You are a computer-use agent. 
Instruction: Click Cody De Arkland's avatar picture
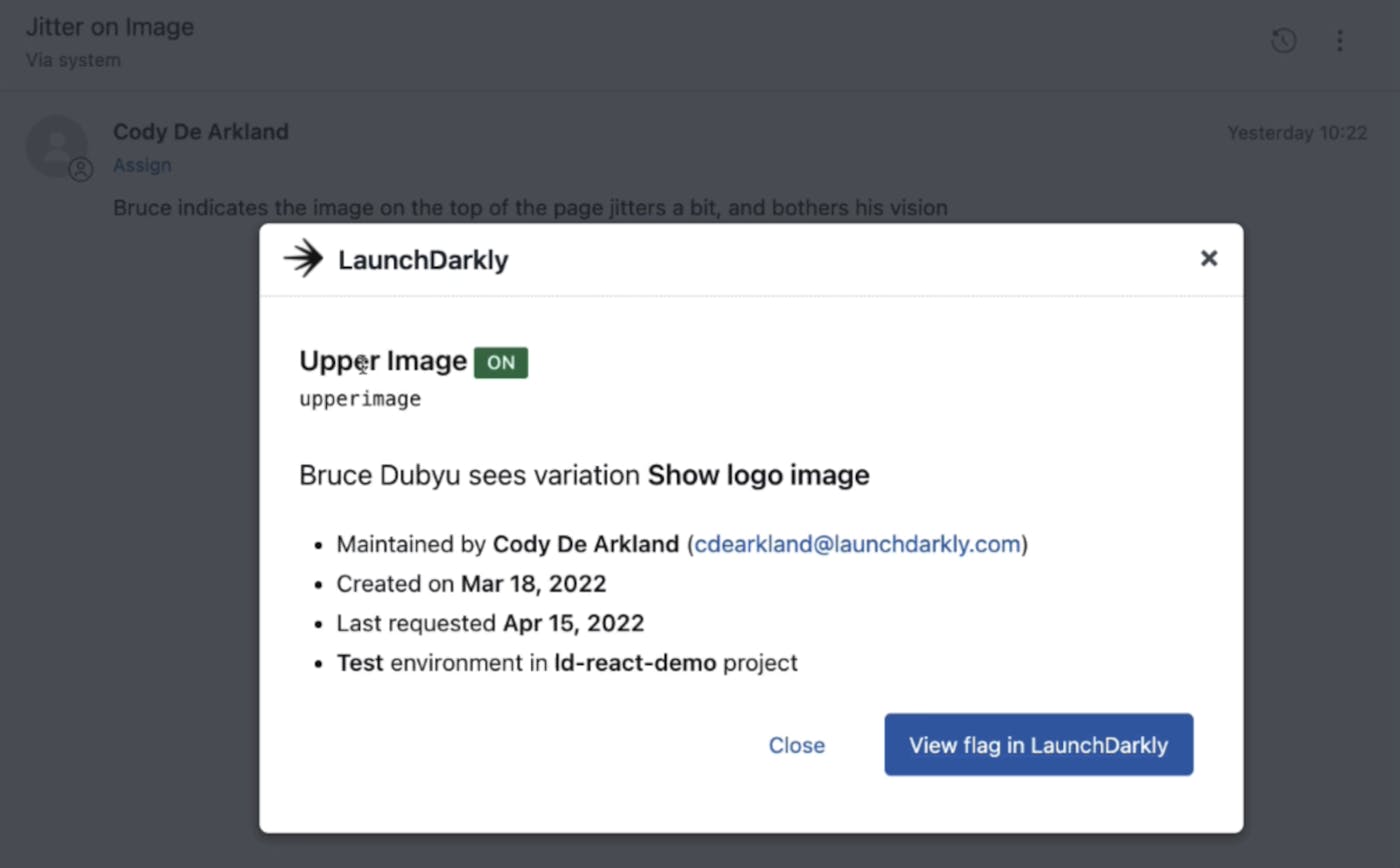tap(56, 145)
